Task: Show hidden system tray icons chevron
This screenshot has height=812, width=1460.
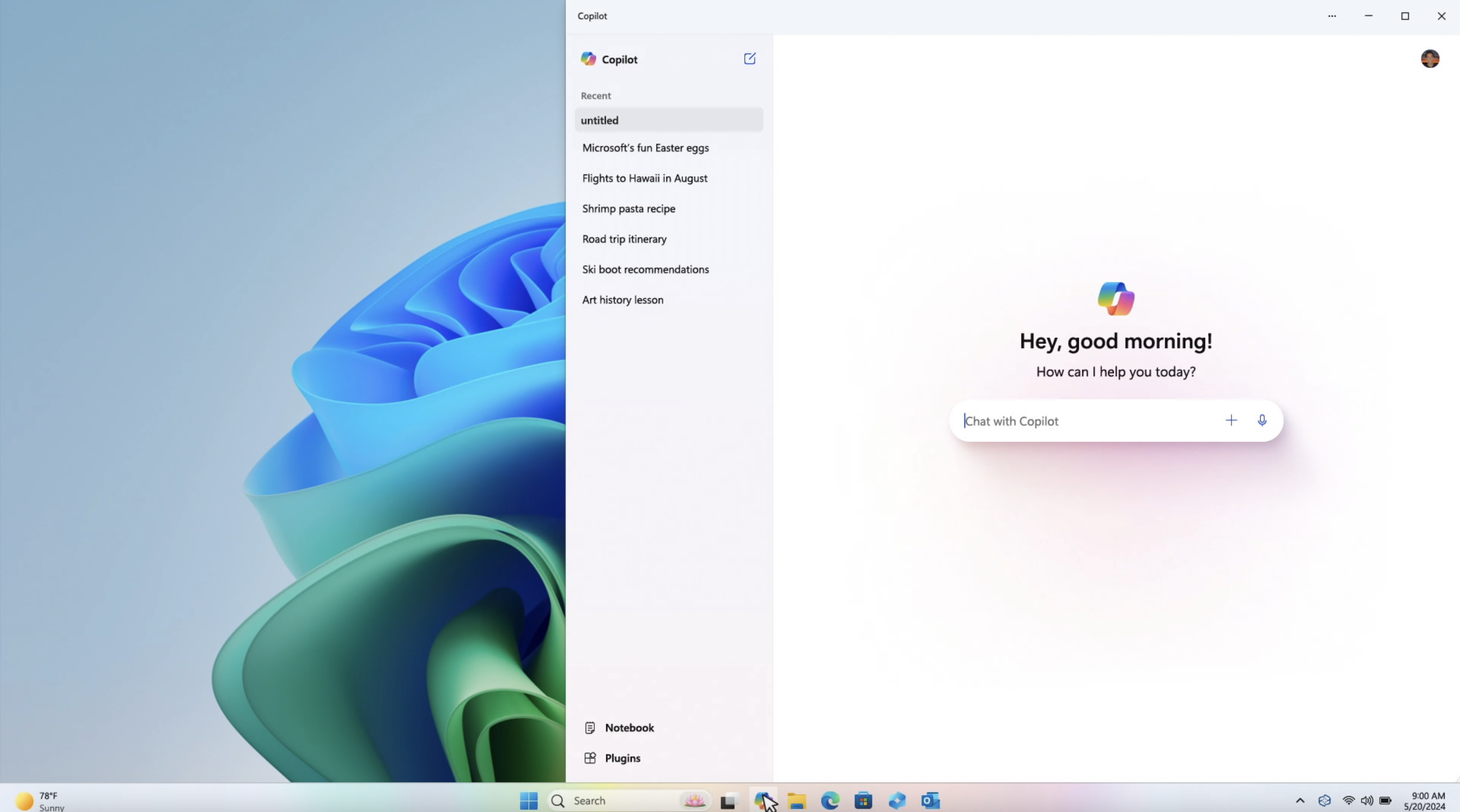Action: pos(1299,800)
